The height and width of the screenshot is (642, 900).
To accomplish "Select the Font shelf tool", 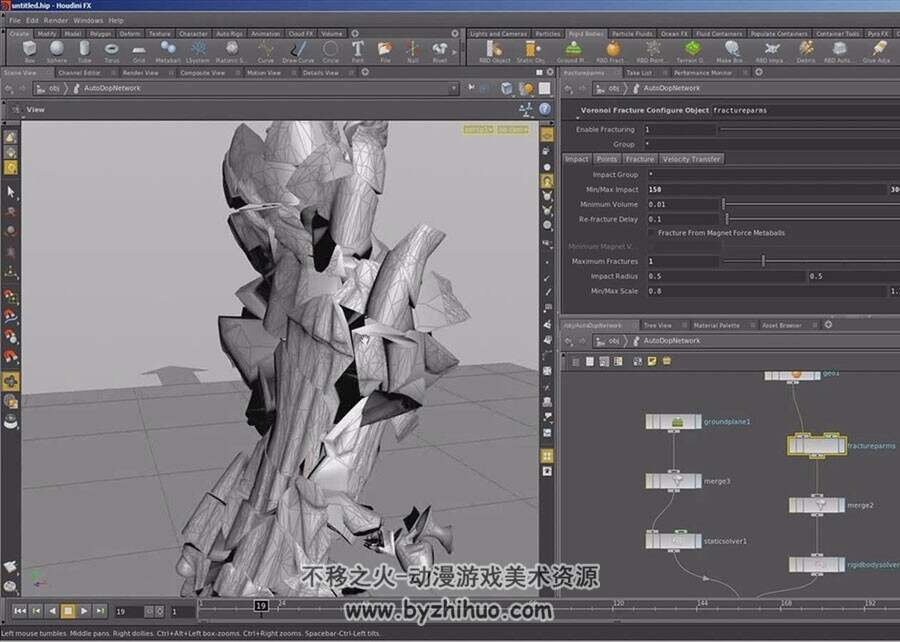I will coord(358,51).
